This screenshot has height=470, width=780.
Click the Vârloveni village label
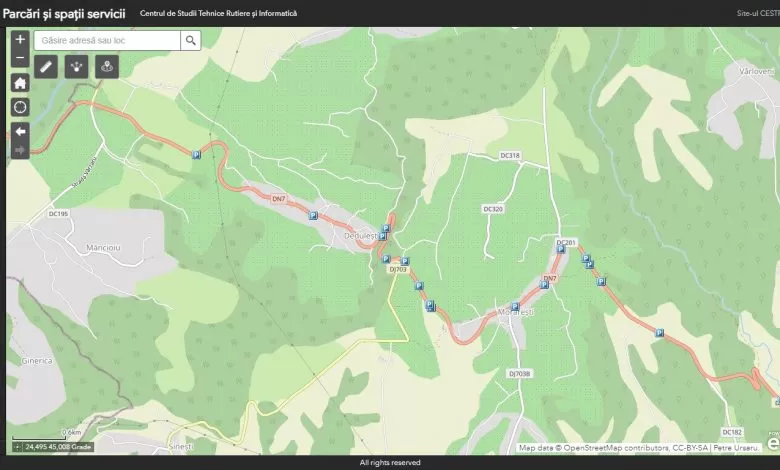757,71
